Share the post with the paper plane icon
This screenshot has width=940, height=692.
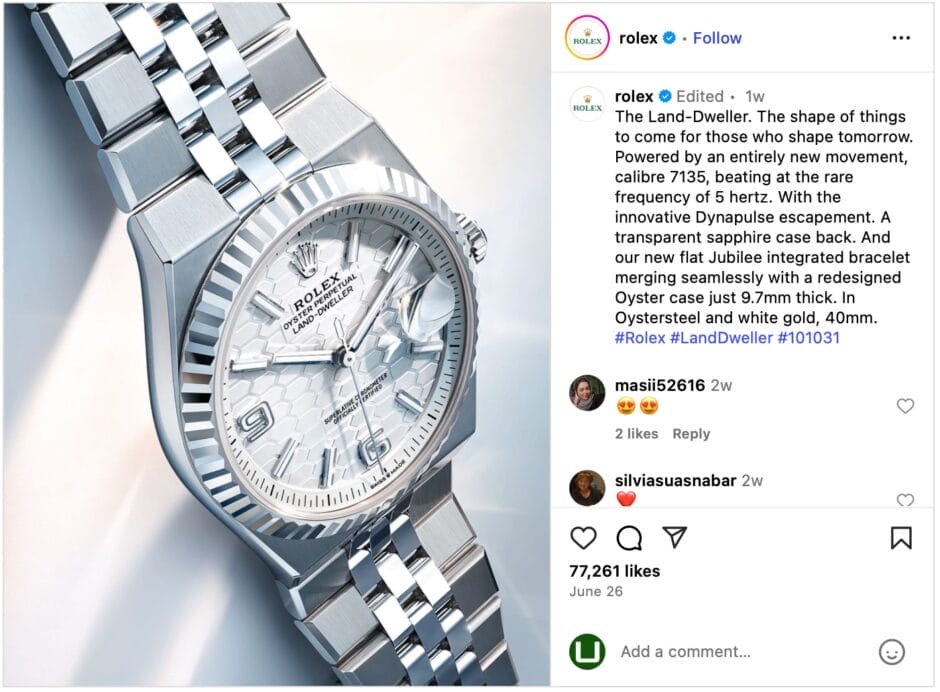(674, 537)
